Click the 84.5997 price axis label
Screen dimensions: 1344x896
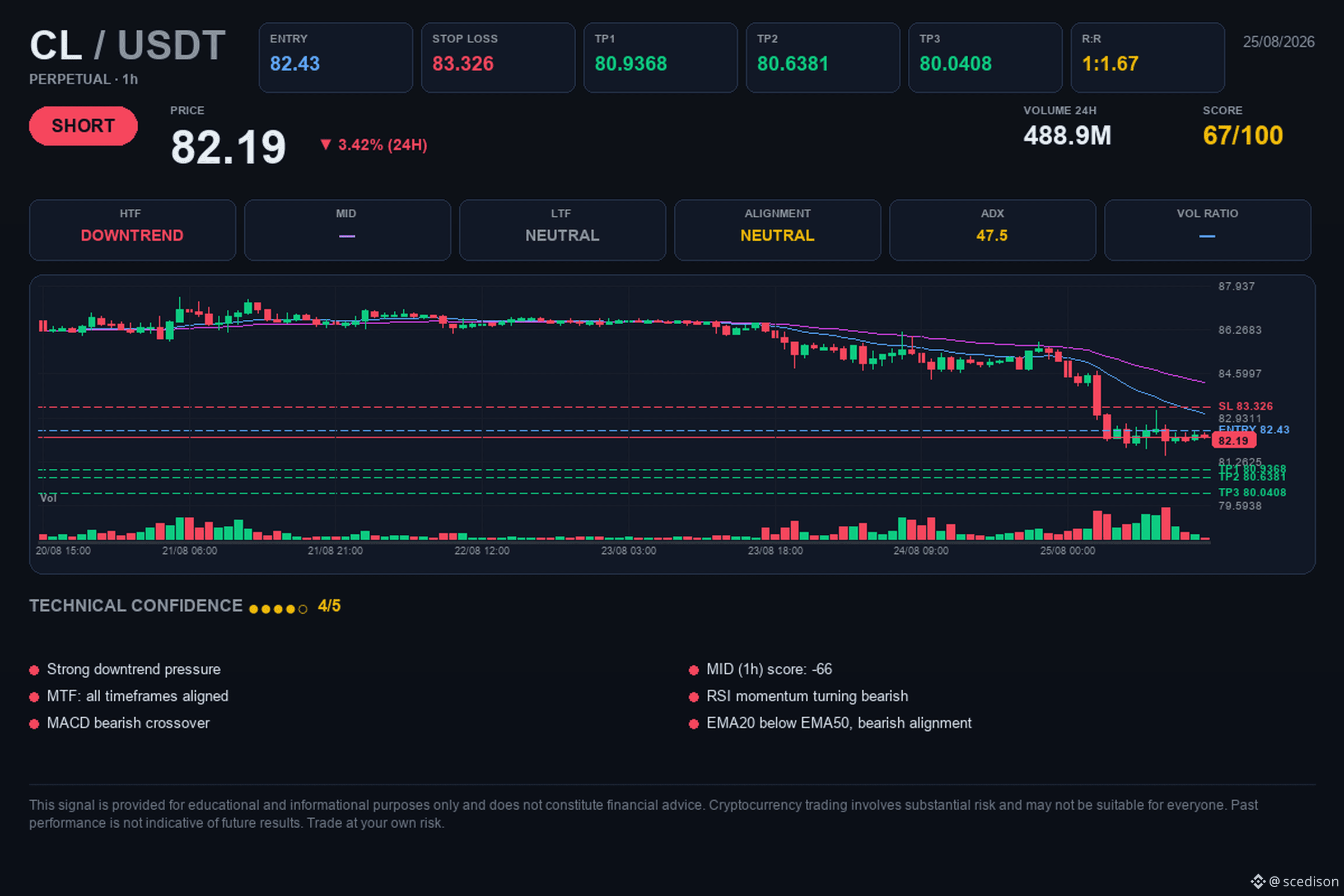1239,374
